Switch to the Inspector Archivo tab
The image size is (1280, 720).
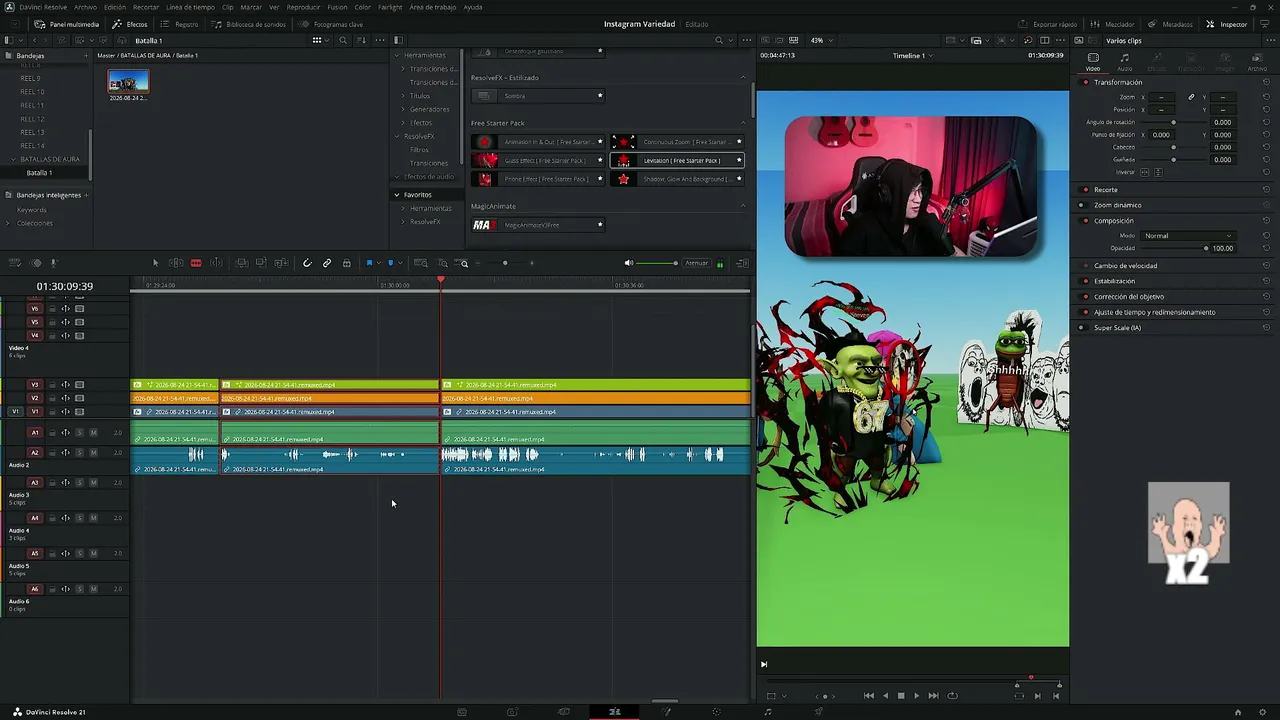[x=1257, y=62]
